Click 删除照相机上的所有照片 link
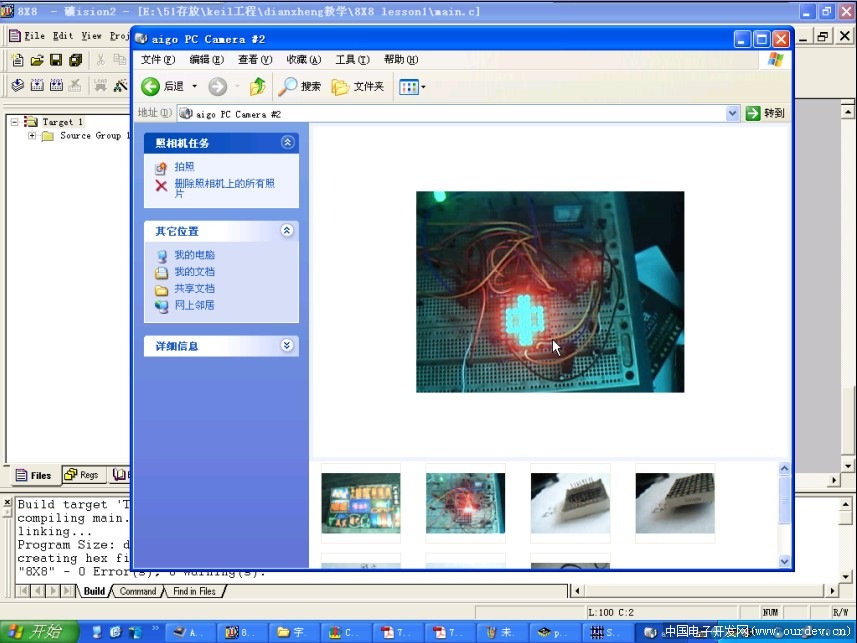 tap(225, 188)
